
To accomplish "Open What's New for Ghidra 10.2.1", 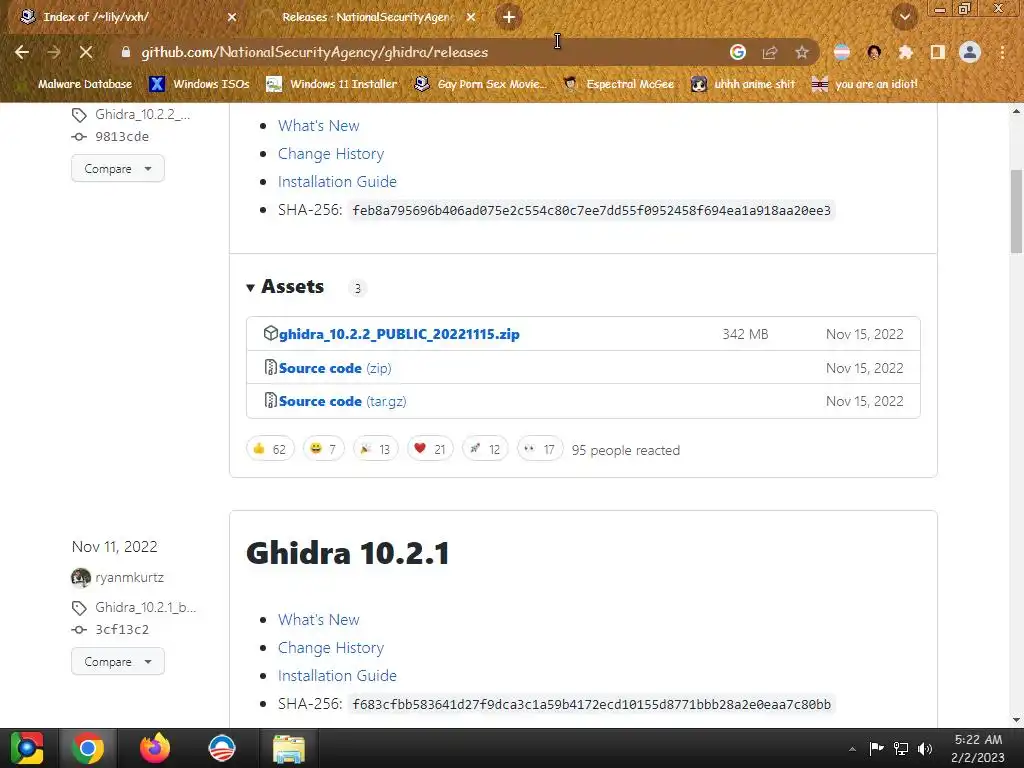I will tap(319, 619).
